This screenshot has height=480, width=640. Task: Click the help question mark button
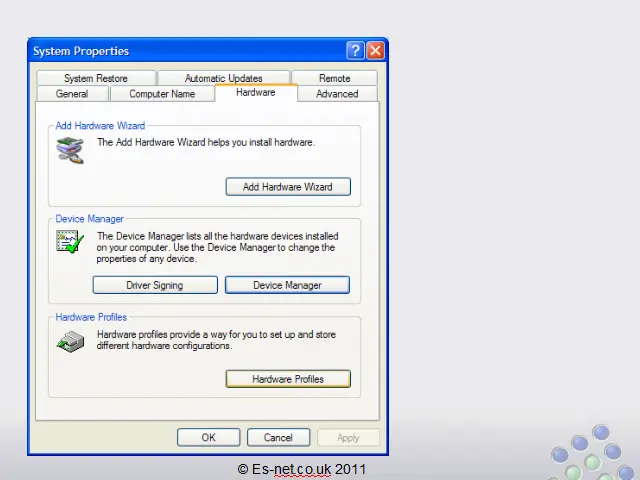pyautogui.click(x=355, y=51)
